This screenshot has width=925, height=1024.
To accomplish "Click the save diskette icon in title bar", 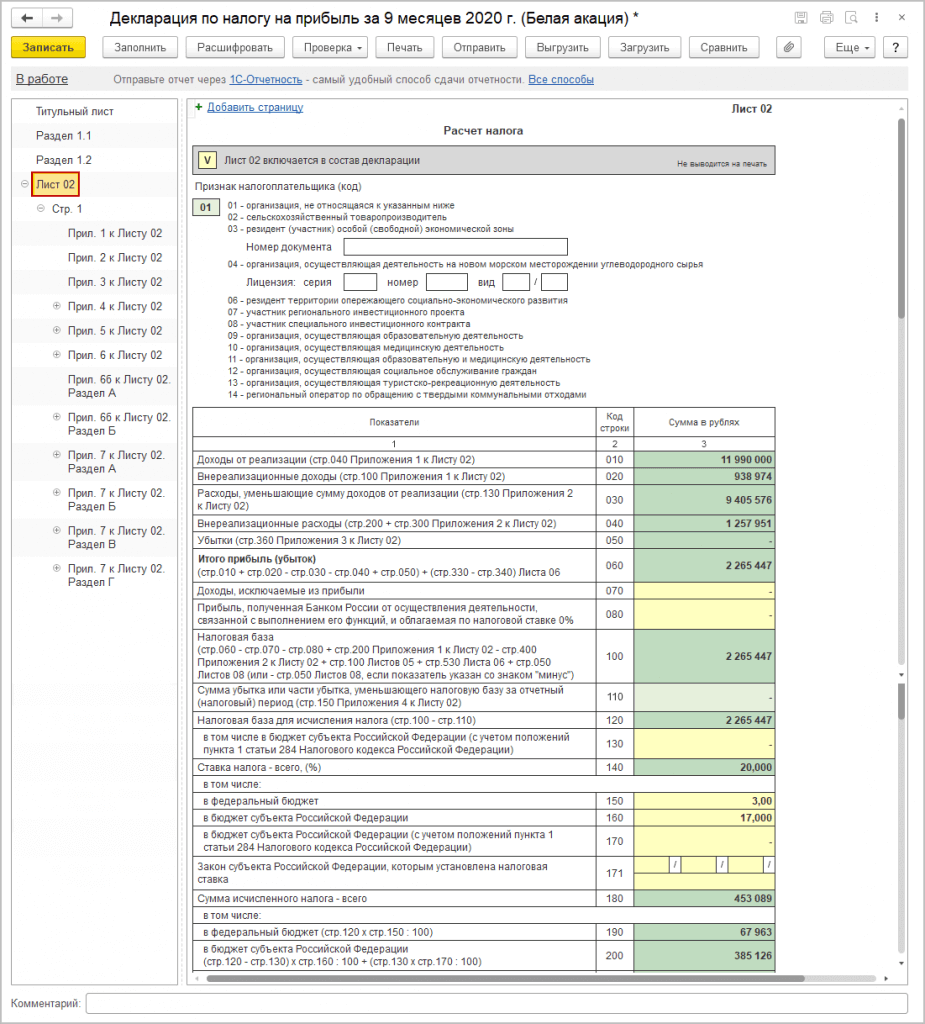I will (801, 18).
